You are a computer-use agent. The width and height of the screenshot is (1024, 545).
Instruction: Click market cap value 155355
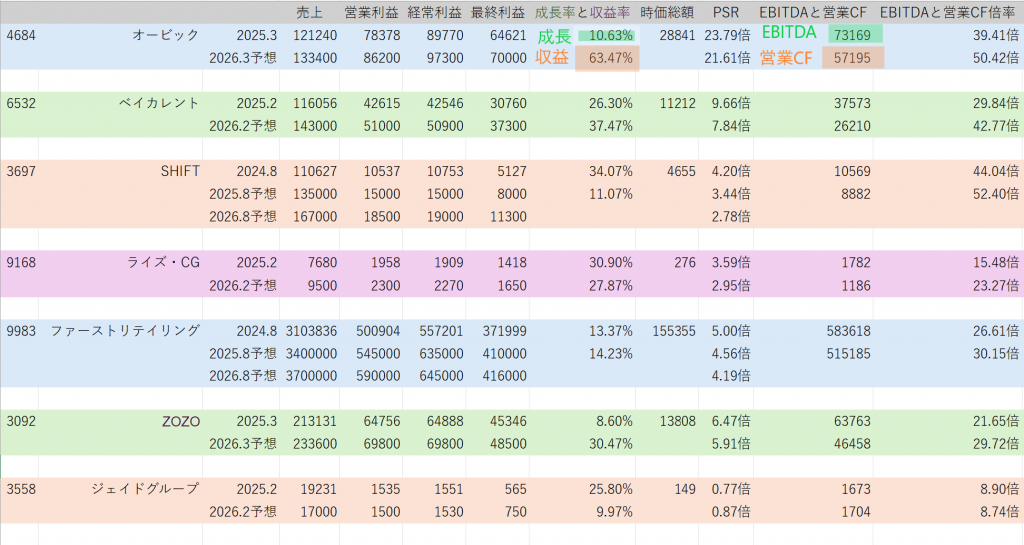pyautogui.click(x=674, y=331)
